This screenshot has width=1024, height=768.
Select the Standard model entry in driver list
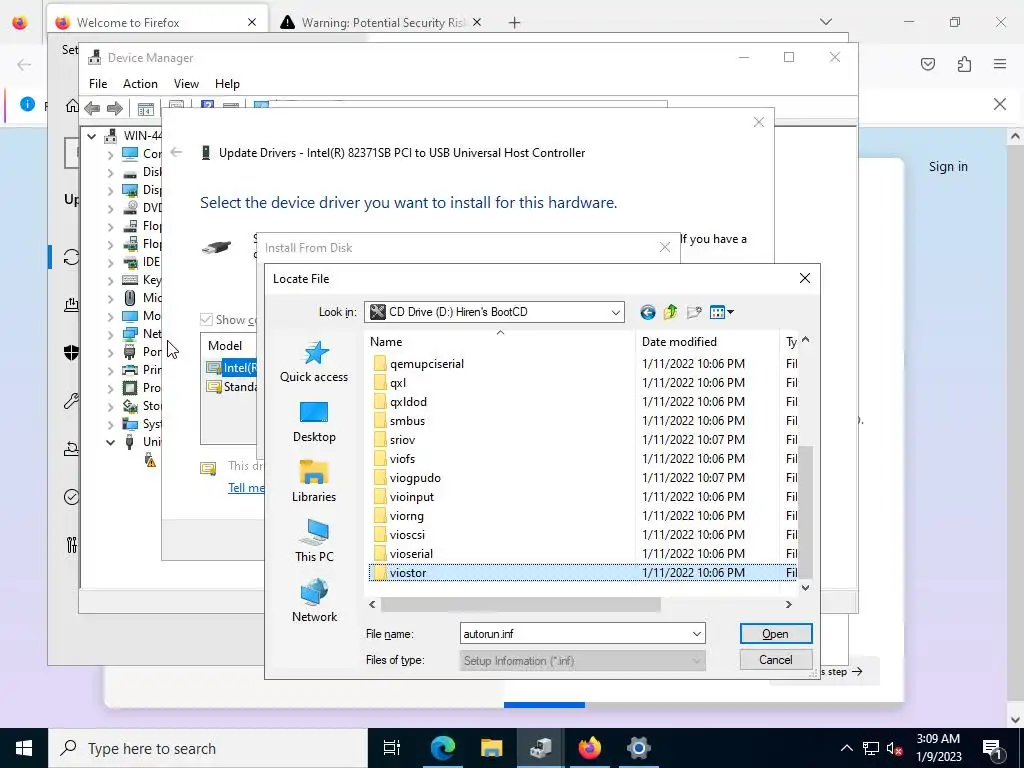(x=231, y=387)
